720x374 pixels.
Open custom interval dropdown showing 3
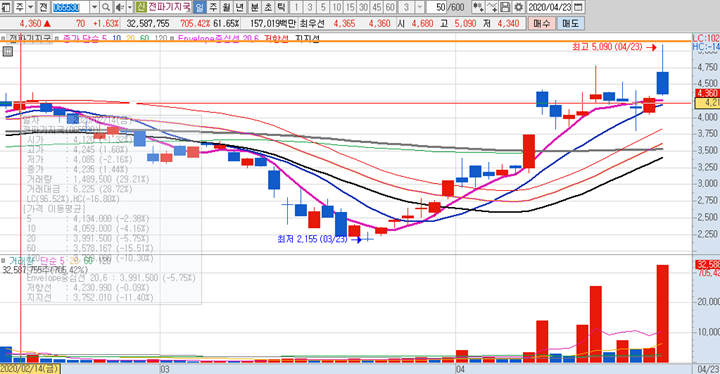(x=420, y=7)
